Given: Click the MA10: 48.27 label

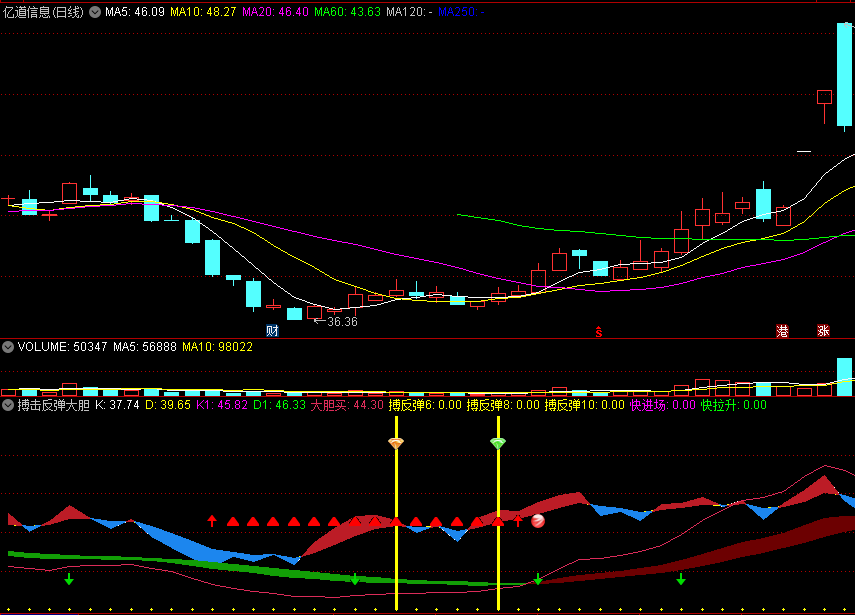Looking at the screenshot, I should 203,12.
